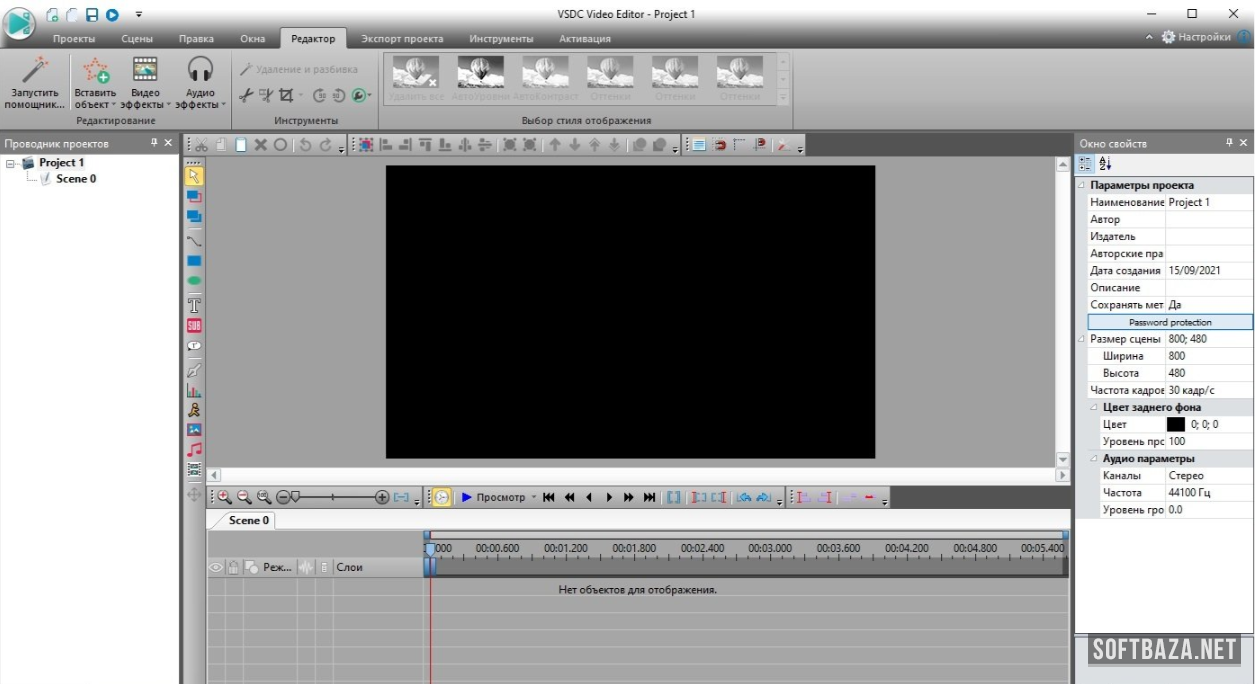The image size is (1255, 684).
Task: Select the blue rectangle shape tool
Action: click(x=194, y=261)
